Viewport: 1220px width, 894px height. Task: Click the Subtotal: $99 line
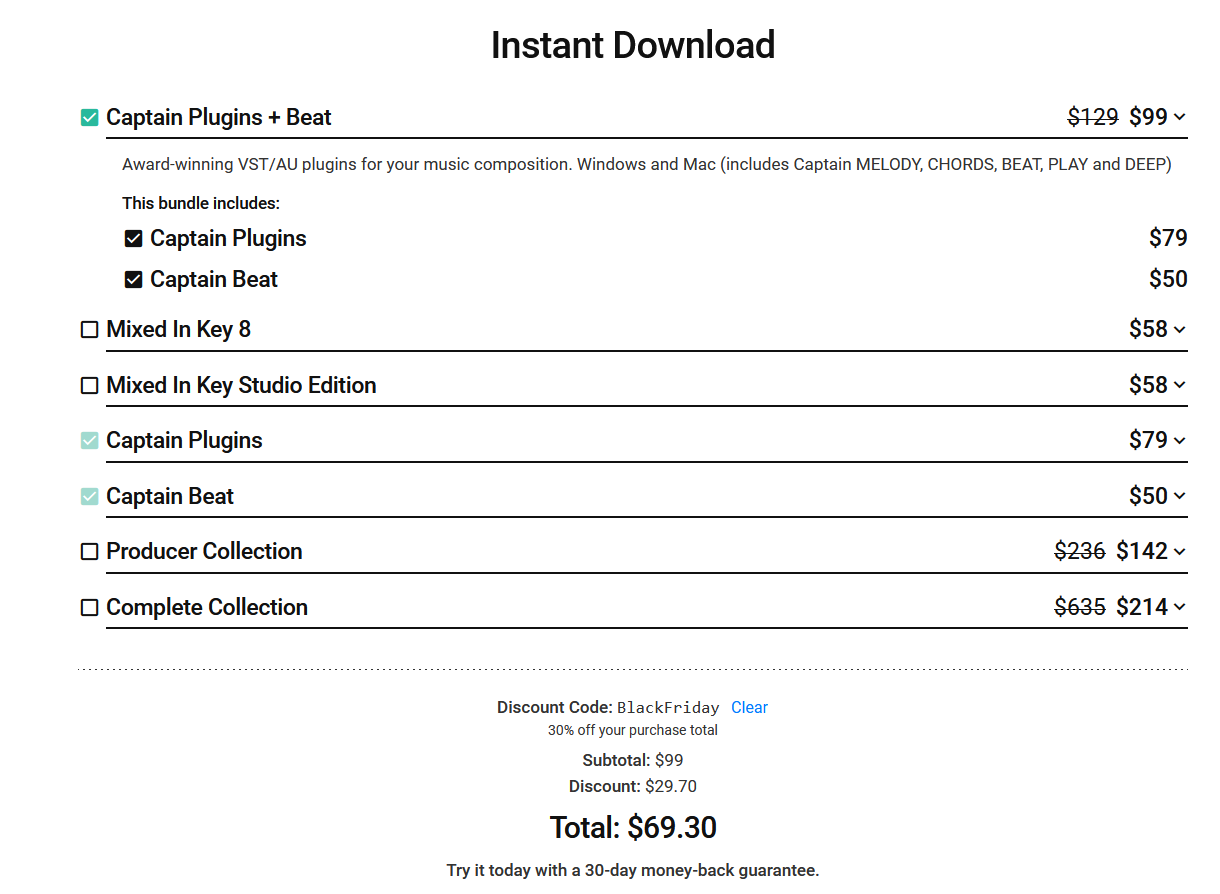pos(633,760)
